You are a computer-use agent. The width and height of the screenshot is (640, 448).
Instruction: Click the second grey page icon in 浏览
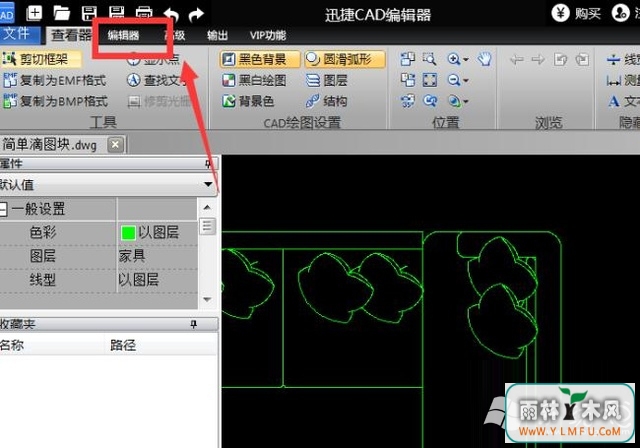tap(582, 60)
